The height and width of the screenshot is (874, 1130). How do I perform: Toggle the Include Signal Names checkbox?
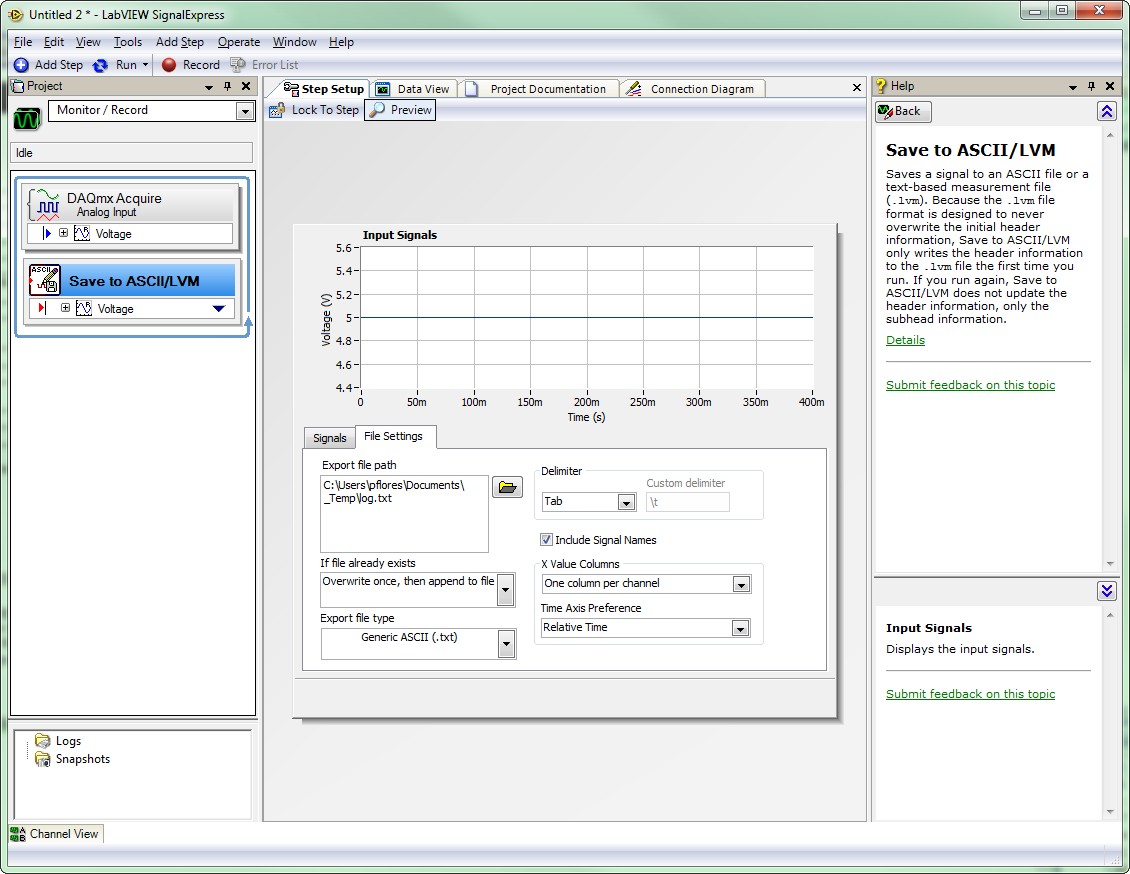pos(546,540)
